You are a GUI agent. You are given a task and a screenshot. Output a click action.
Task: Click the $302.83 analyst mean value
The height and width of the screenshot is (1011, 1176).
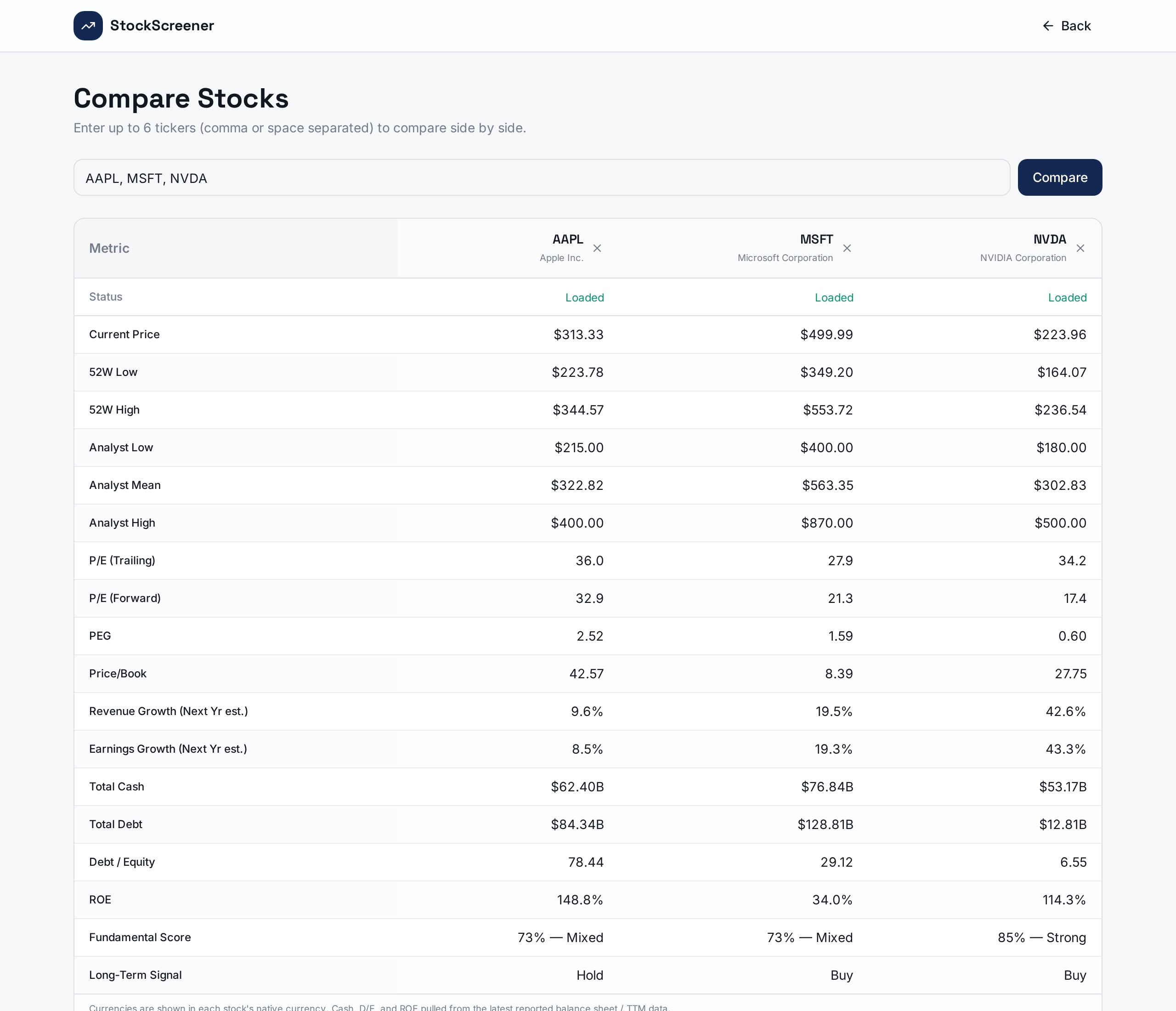tap(1060, 485)
